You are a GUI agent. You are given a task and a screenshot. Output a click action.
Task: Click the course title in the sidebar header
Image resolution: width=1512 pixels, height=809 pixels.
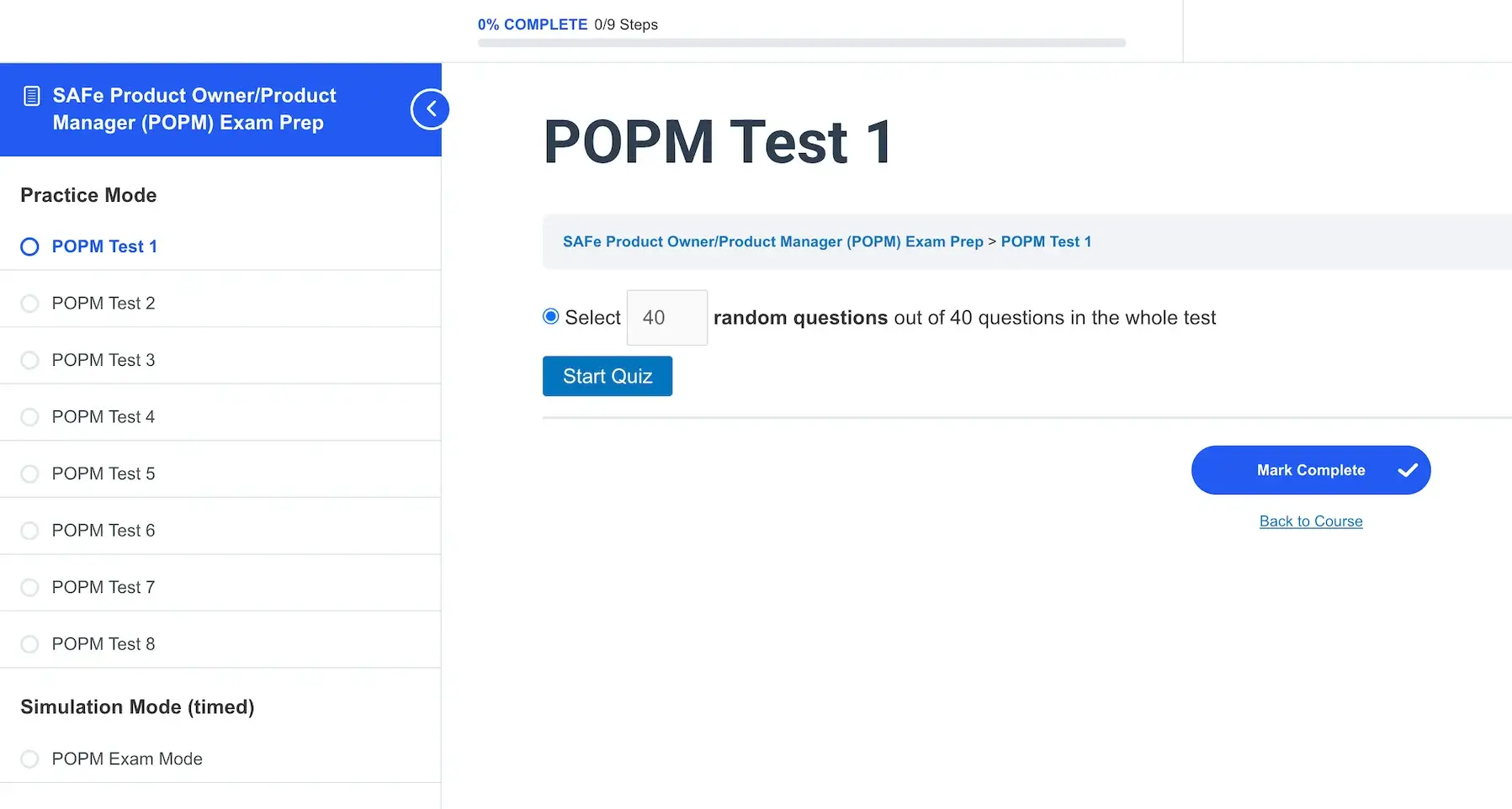click(x=194, y=109)
